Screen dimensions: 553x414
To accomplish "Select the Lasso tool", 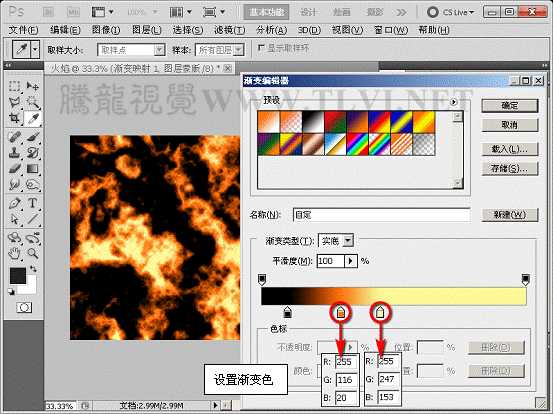I will (14, 102).
